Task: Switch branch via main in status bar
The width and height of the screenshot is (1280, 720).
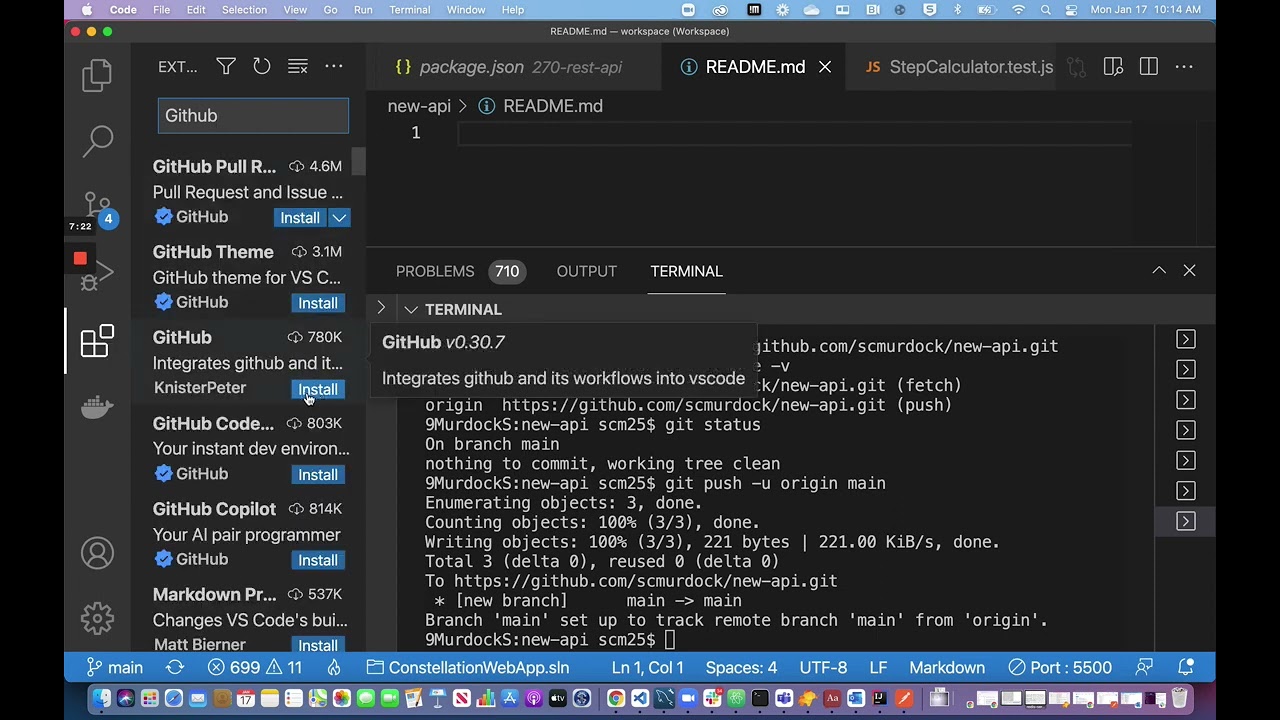Action: 115,667
